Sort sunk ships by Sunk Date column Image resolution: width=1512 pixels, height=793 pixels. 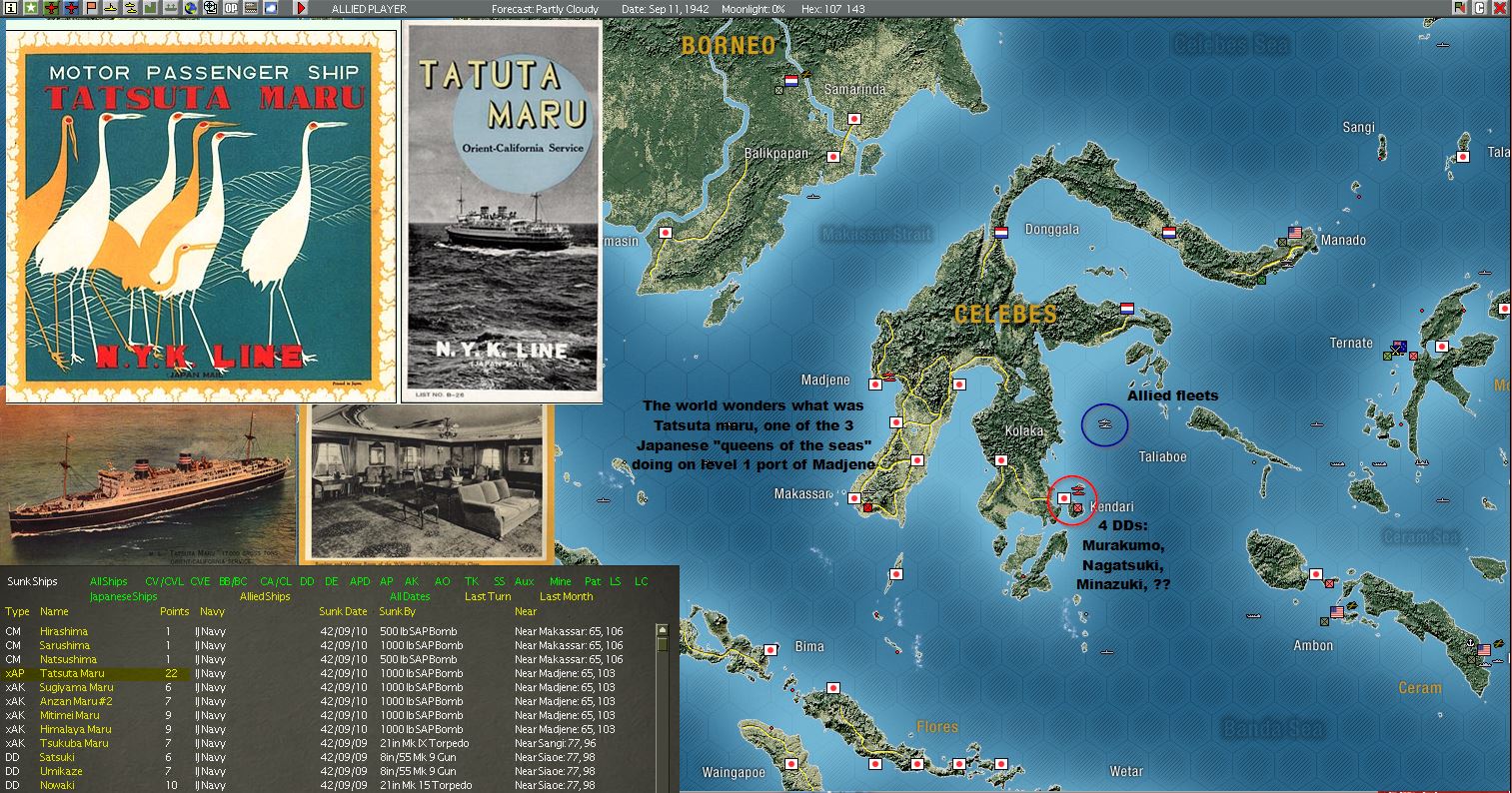[x=344, y=611]
